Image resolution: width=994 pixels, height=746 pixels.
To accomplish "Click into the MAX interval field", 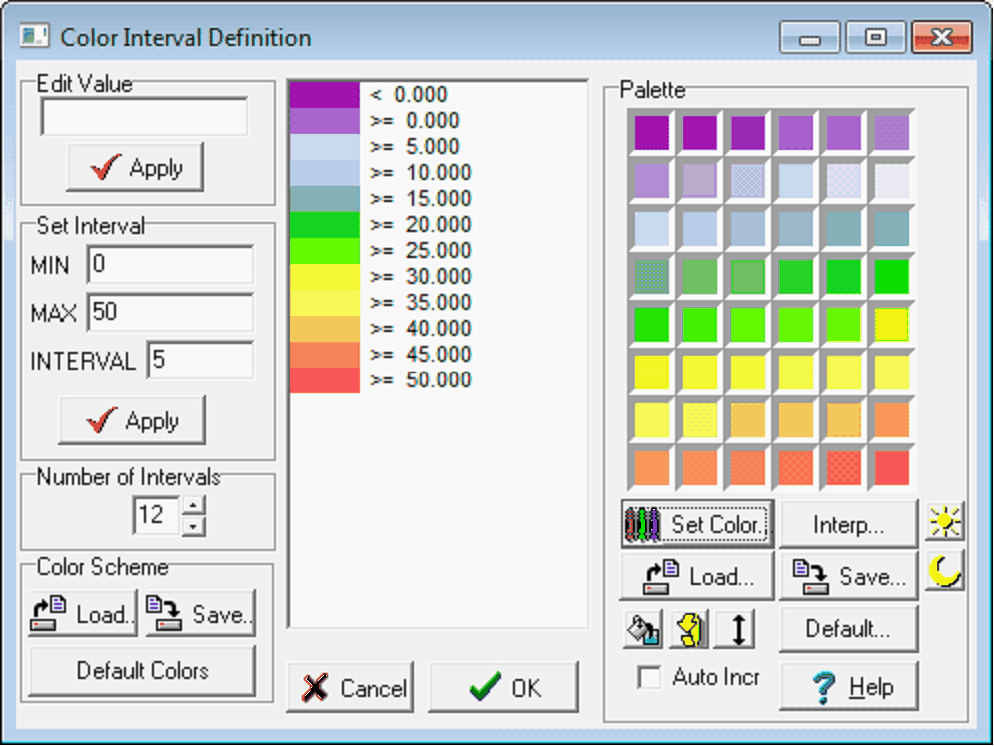I will (x=170, y=312).
